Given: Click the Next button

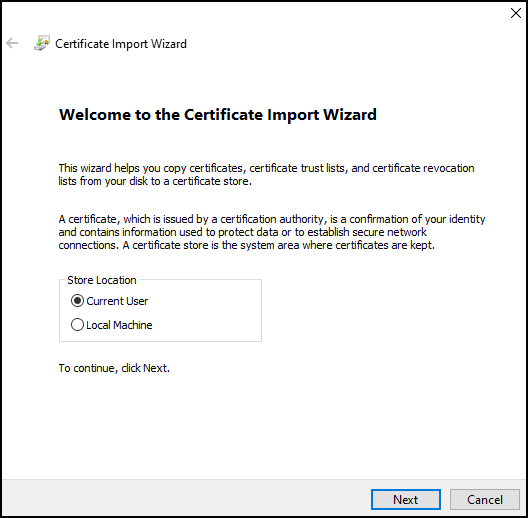Looking at the screenshot, I should 406,499.
